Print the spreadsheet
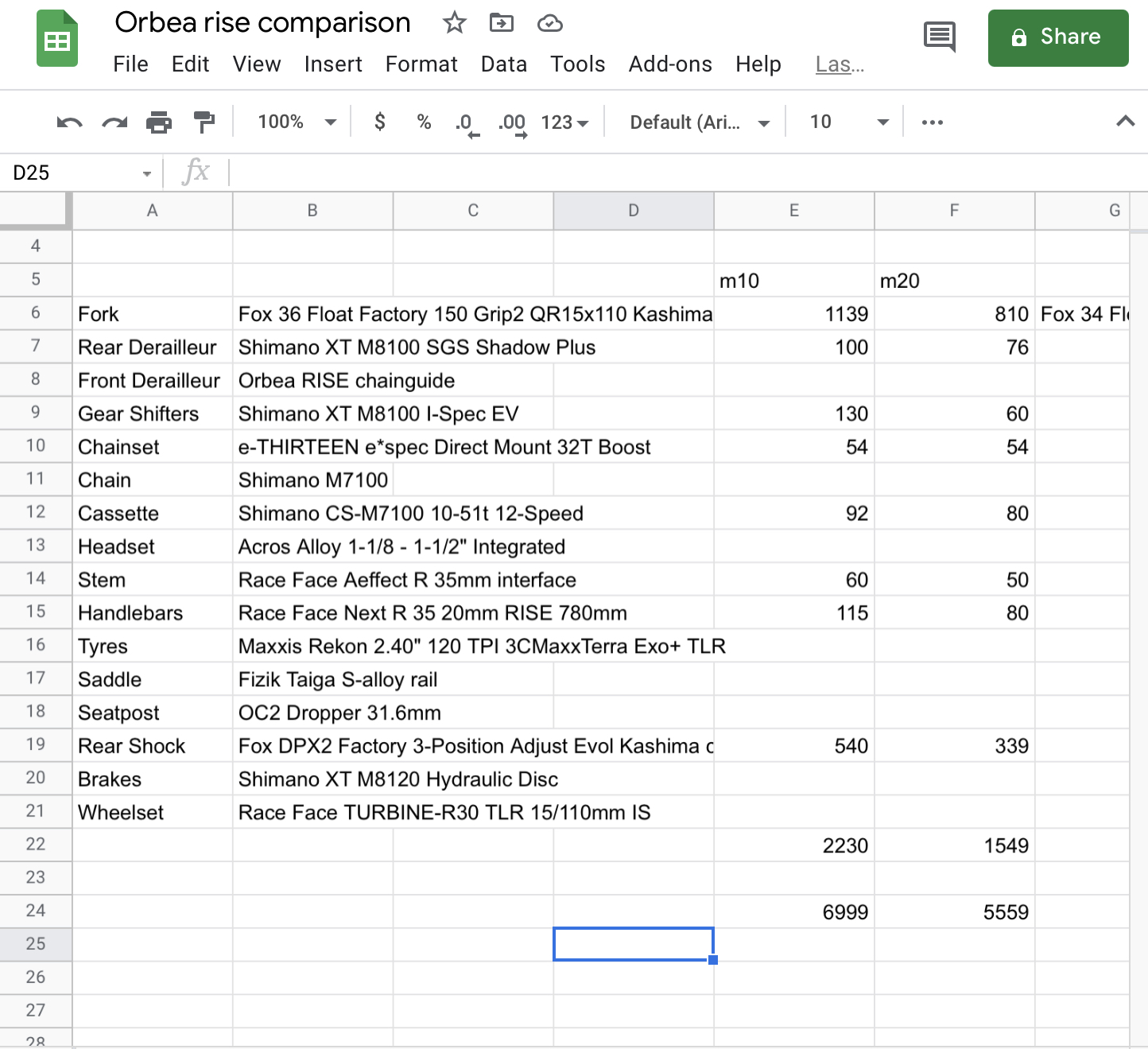1148x1049 pixels. point(159,122)
